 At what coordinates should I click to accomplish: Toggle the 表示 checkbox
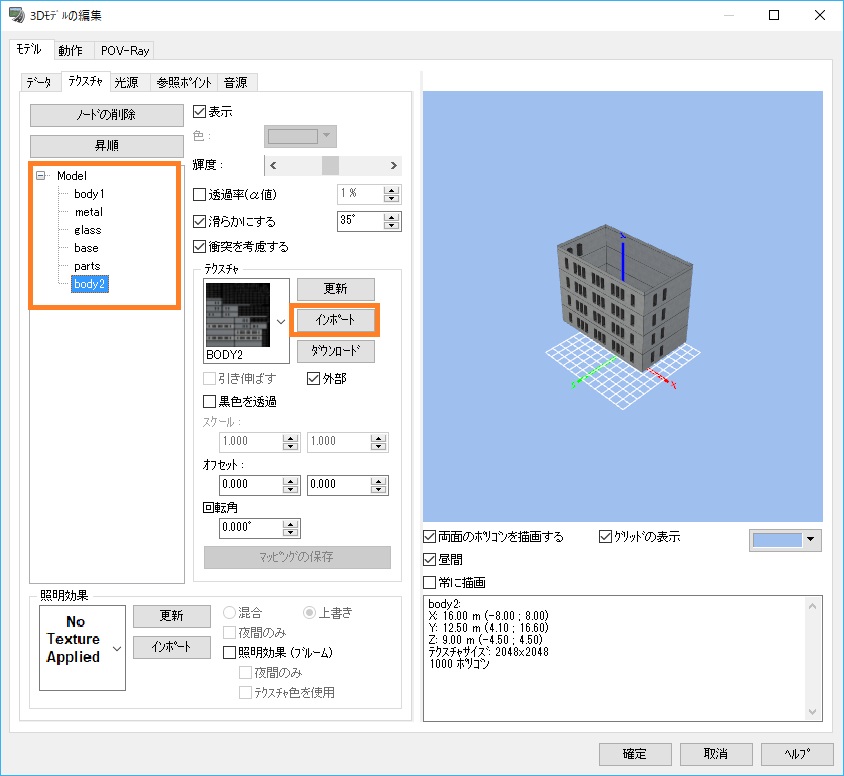pyautogui.click(x=200, y=111)
